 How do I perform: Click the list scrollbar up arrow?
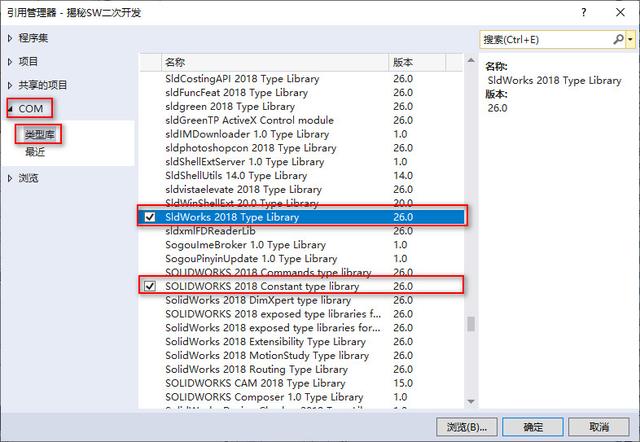click(471, 60)
